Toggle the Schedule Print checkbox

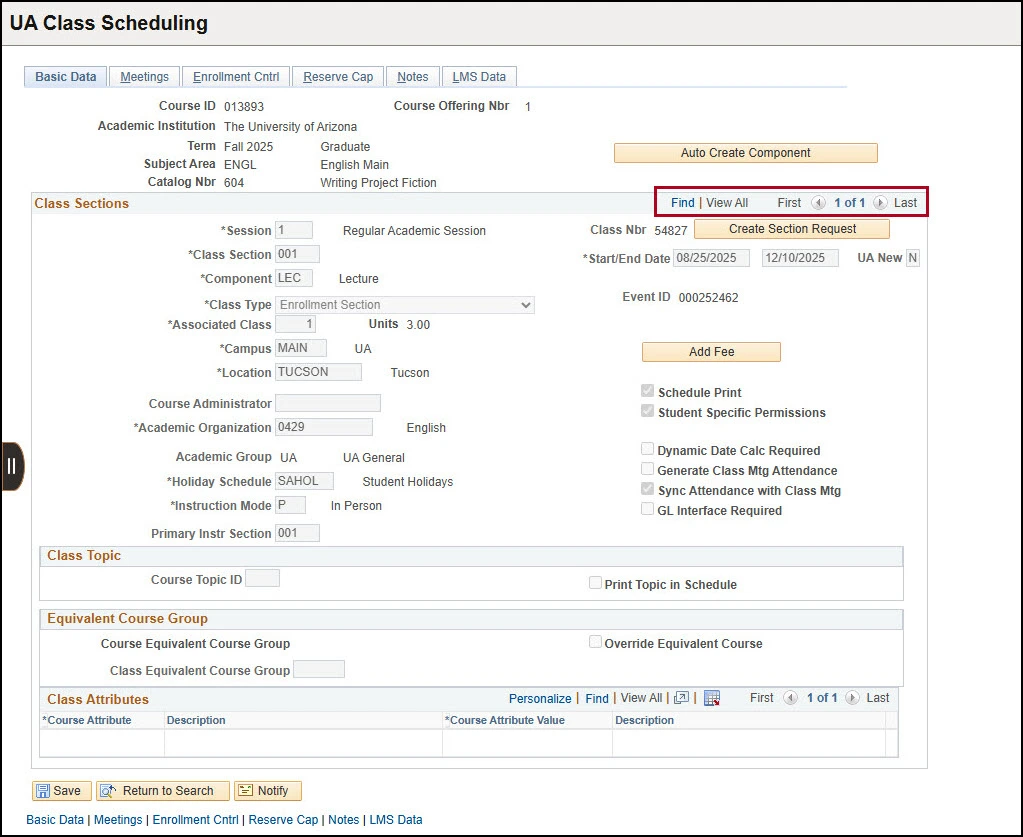[x=647, y=391]
